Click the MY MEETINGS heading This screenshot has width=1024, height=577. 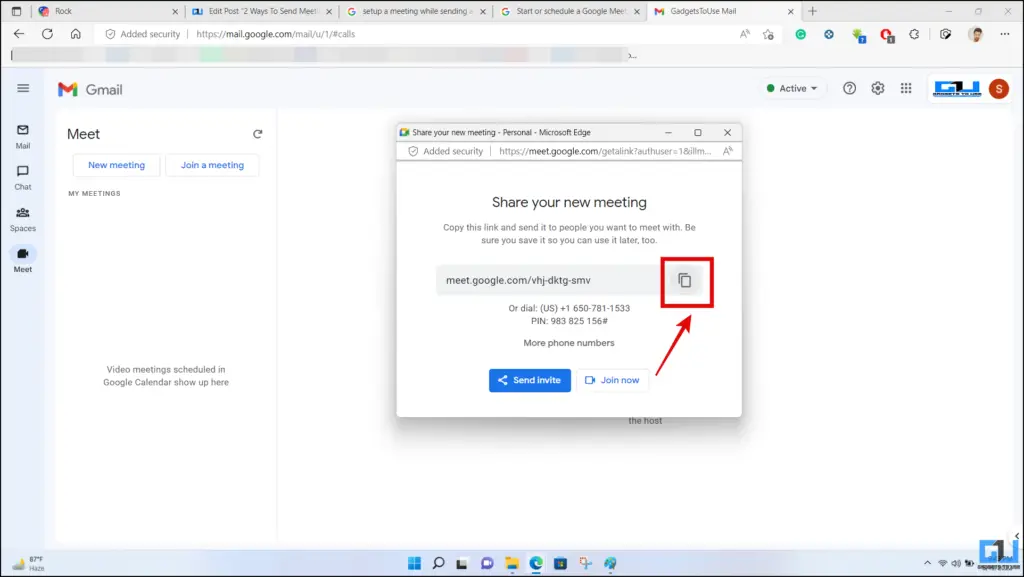coord(95,193)
